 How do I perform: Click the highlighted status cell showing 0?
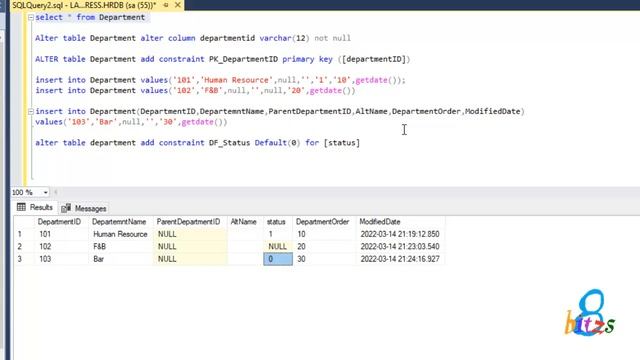278,259
